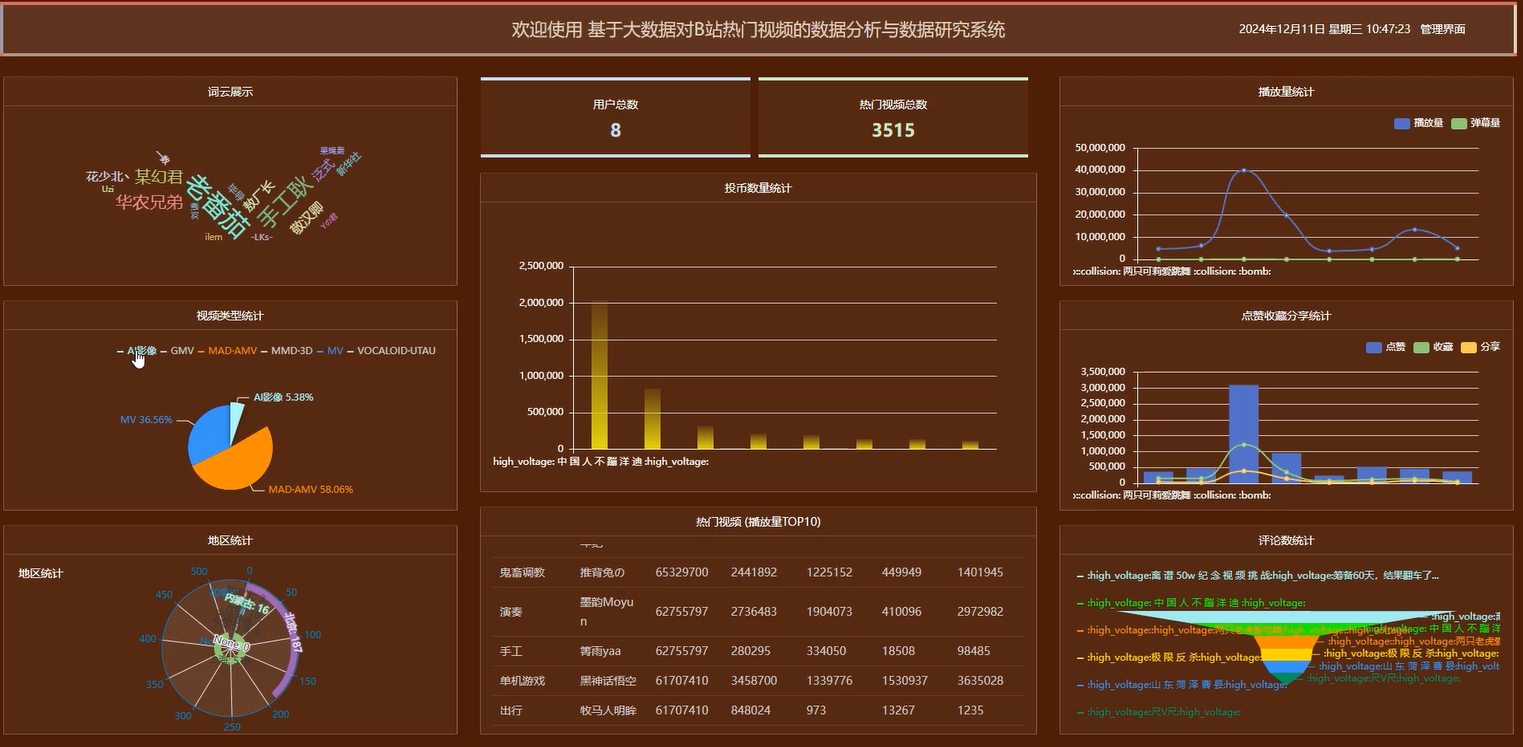Image resolution: width=1523 pixels, height=747 pixels.
Task: Click the 推背兔の author cell
Action: pyautogui.click(x=602, y=573)
